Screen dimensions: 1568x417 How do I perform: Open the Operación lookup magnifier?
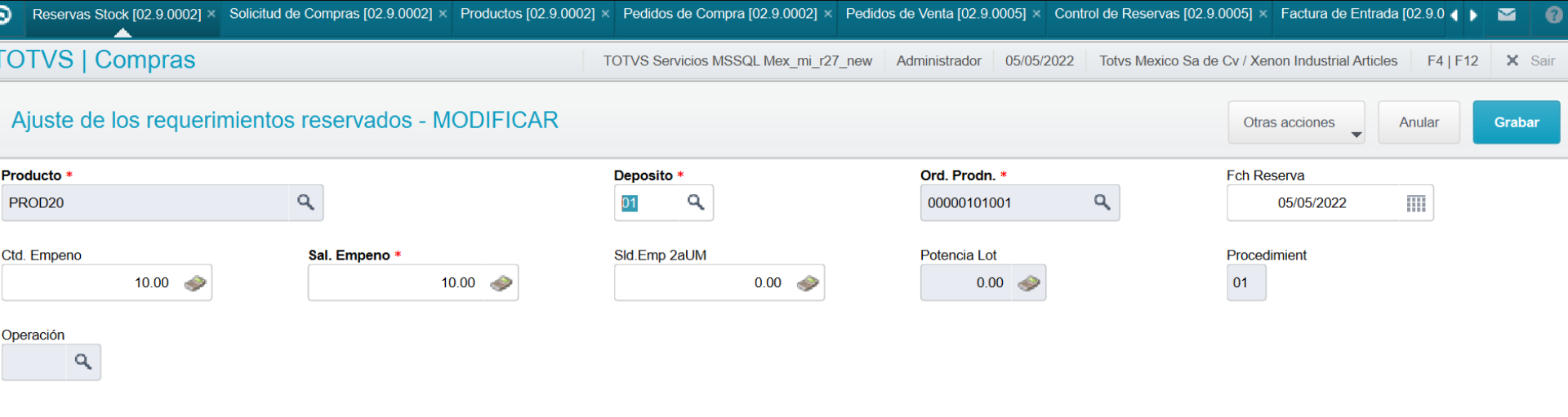point(83,362)
